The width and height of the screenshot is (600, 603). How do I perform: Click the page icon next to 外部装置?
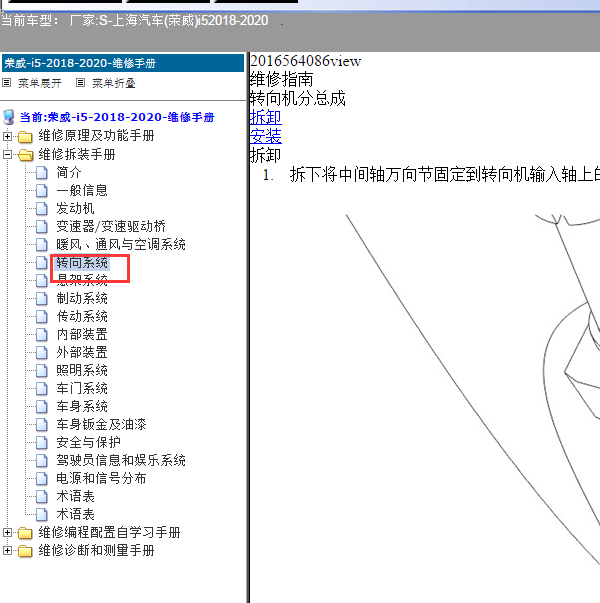[x=42, y=353]
